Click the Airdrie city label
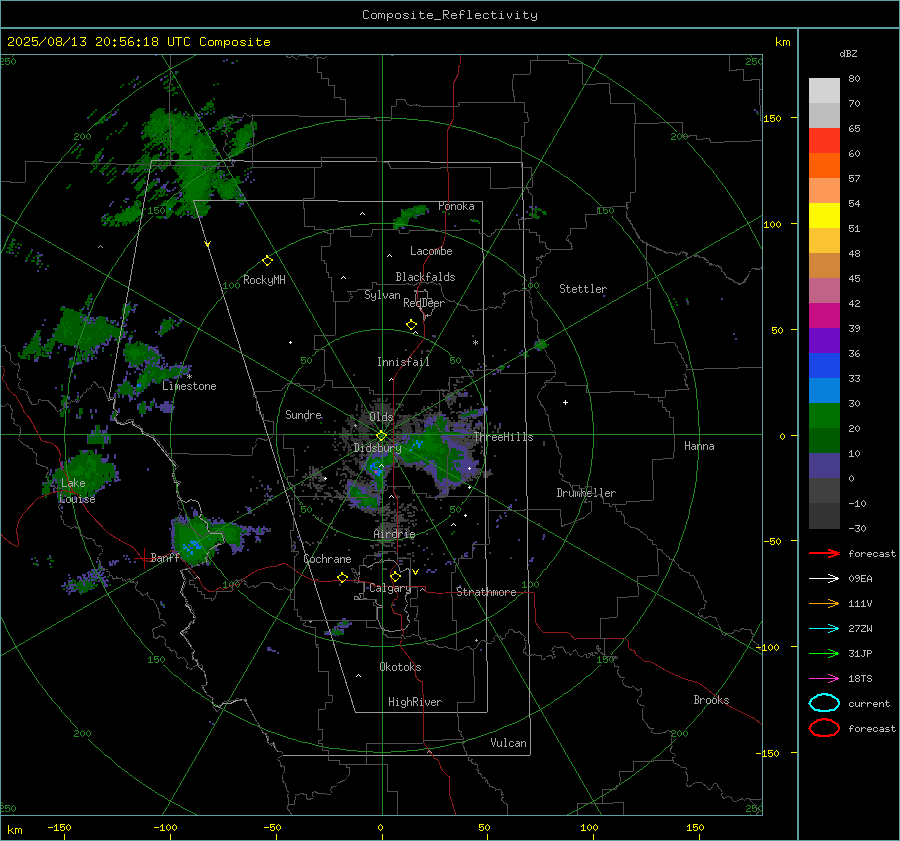This screenshot has width=900, height=841. pos(394,534)
